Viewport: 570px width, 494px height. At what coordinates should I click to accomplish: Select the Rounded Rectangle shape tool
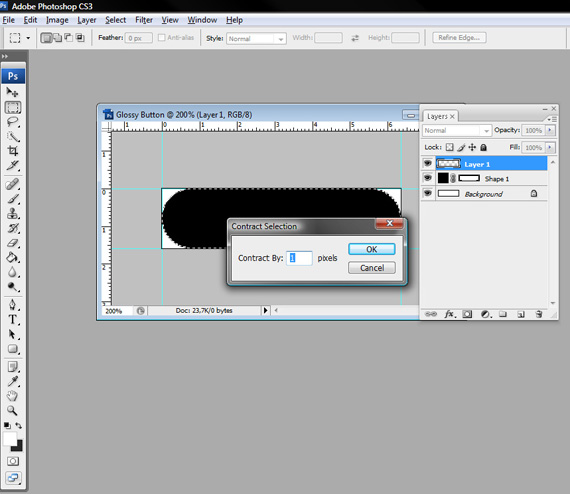[x=13, y=349]
